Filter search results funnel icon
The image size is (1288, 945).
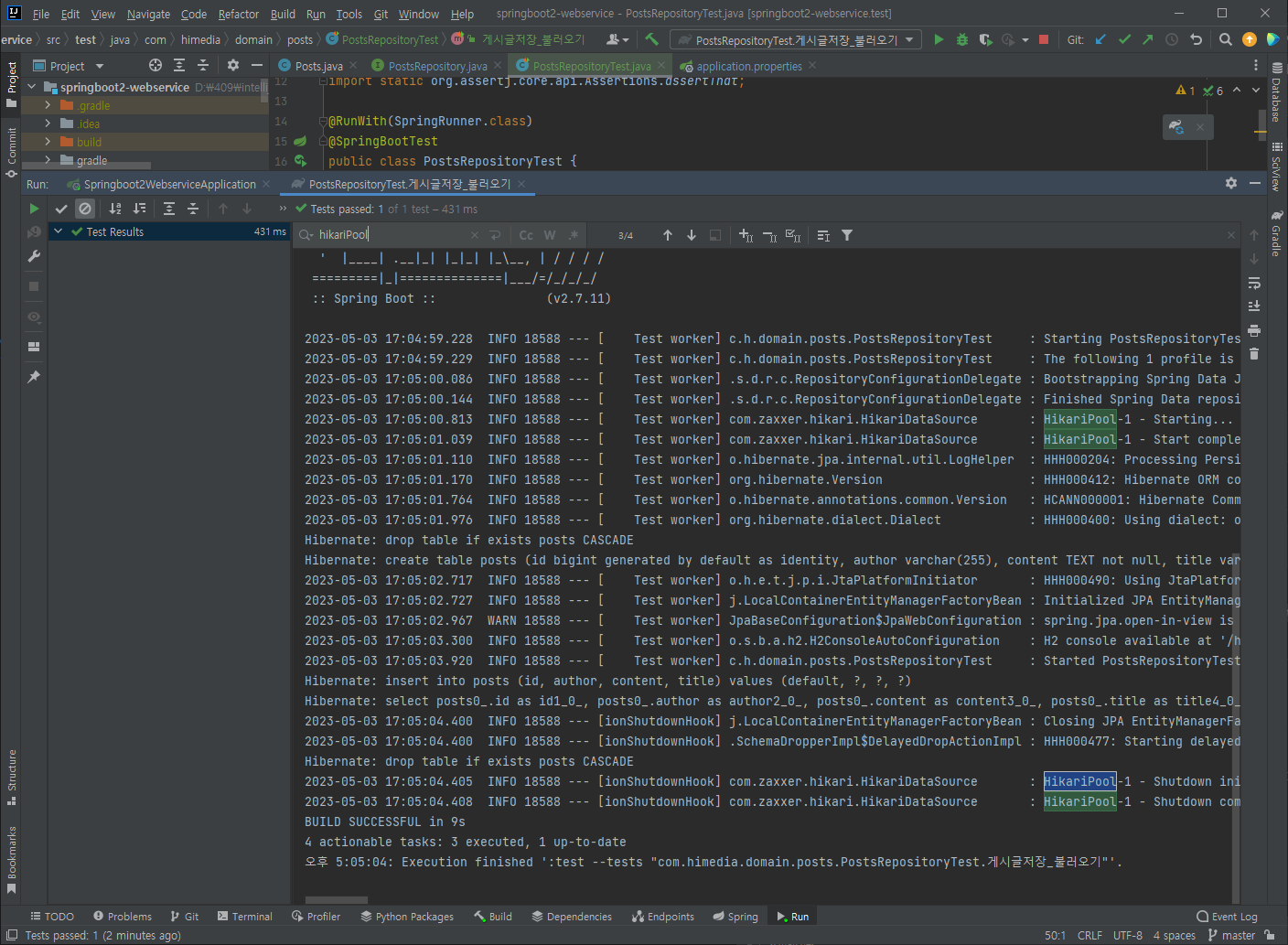[847, 235]
